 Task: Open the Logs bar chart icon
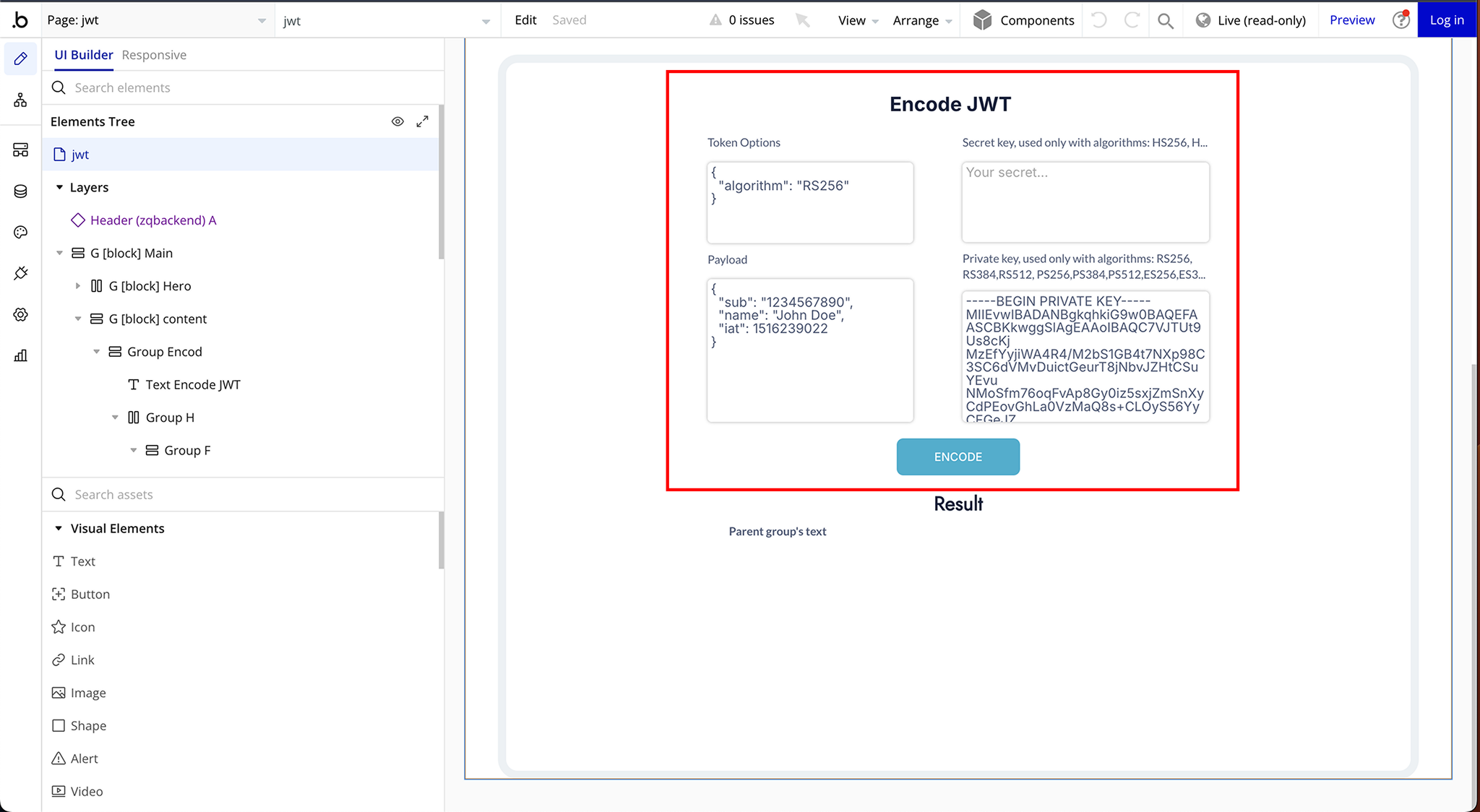click(20, 355)
